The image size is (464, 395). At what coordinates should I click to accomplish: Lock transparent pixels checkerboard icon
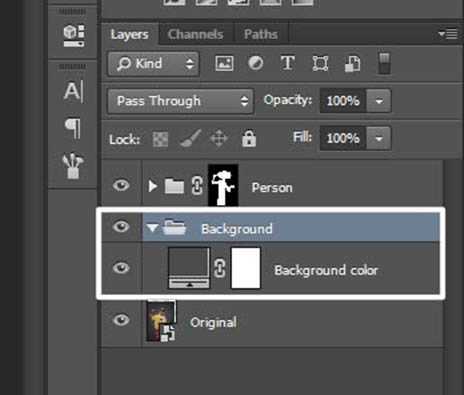[x=160, y=139]
